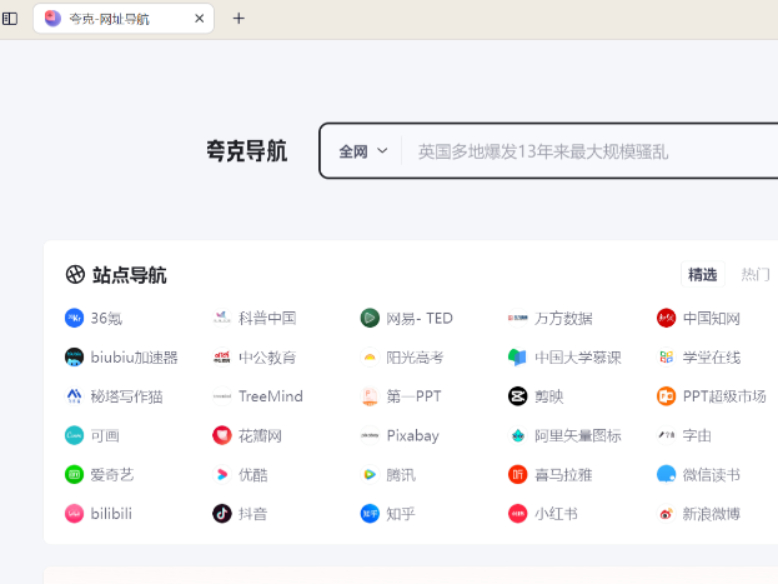Open the 腾讯 video icon
This screenshot has height=584, width=778.
point(370,474)
